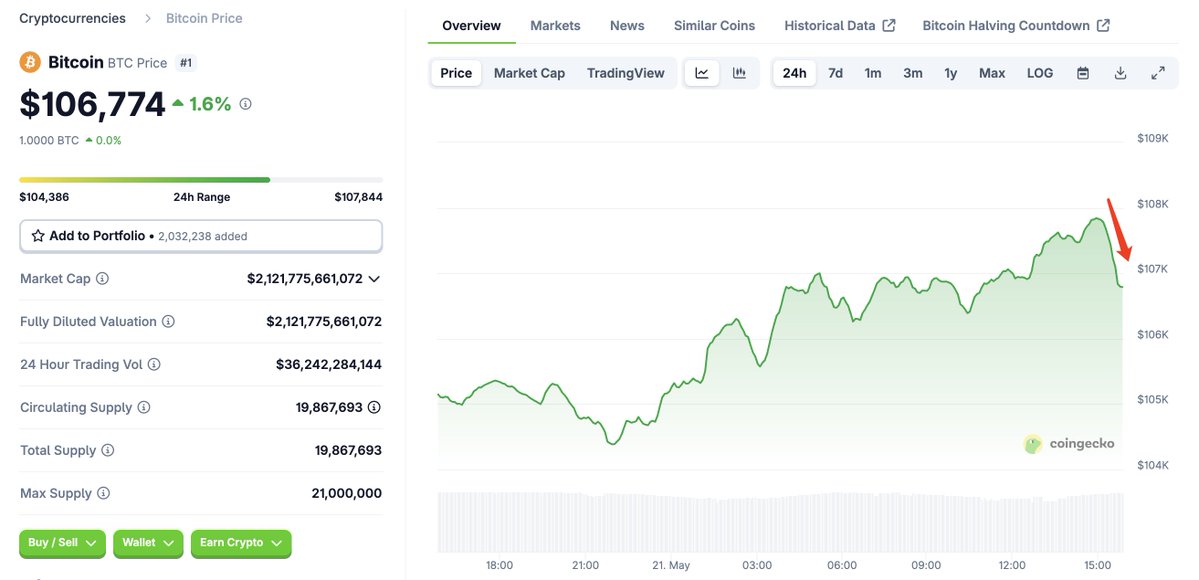Open Bitcoin Halving Countdown tab
1199x580 pixels.
tap(1016, 25)
